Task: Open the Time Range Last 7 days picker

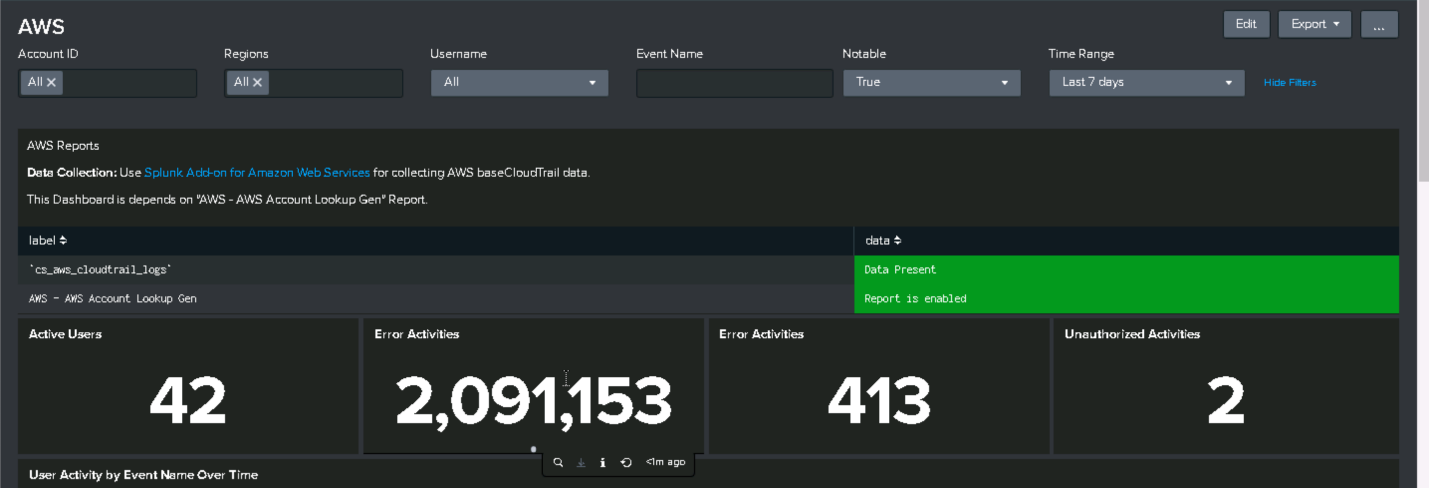Action: [1147, 82]
